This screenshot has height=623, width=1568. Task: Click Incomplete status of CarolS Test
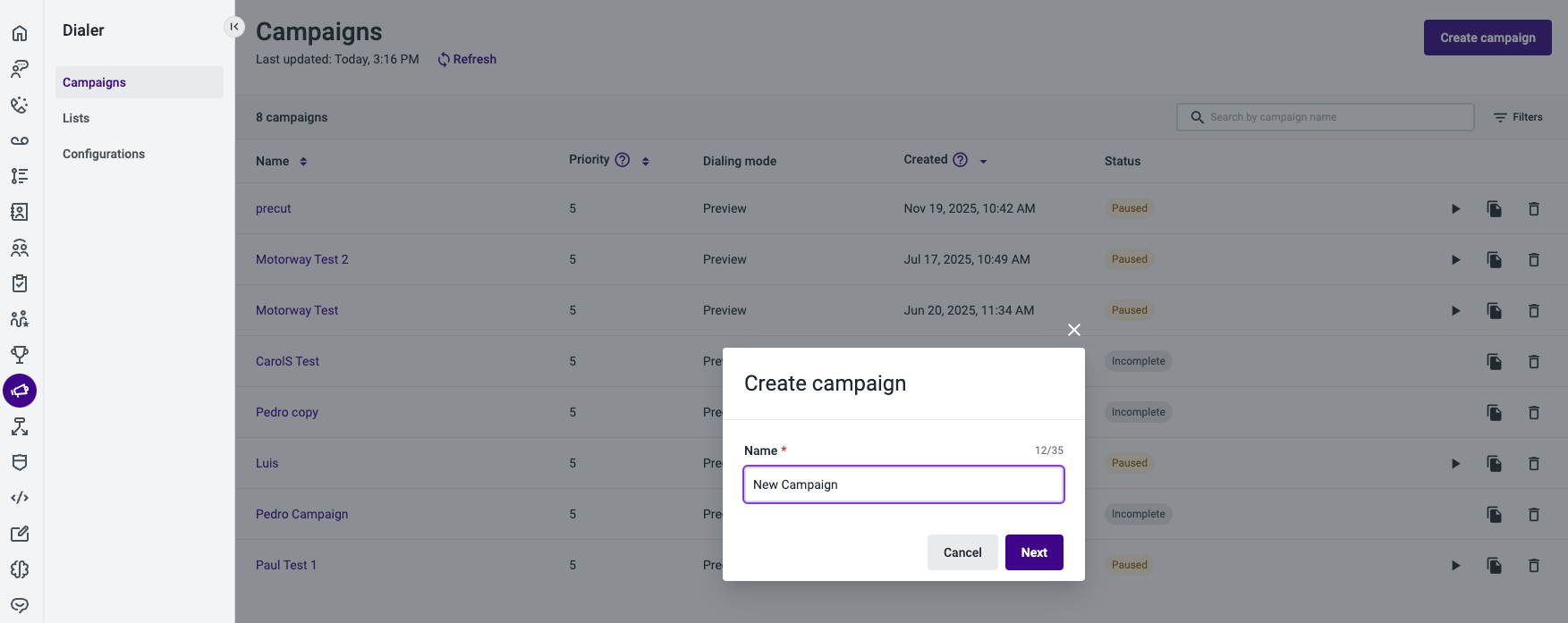(x=1139, y=361)
